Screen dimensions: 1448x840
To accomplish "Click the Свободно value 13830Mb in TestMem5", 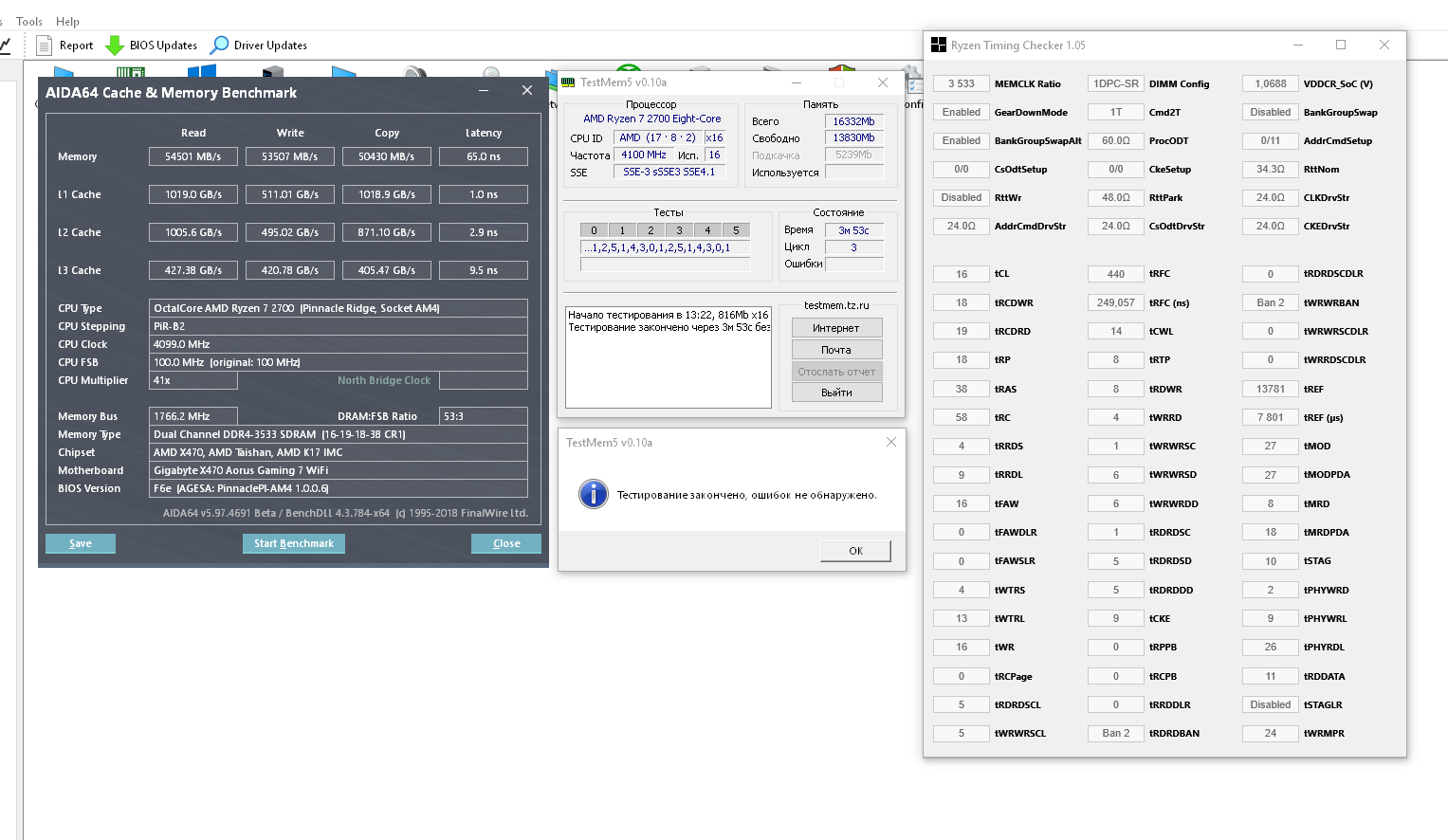I will click(x=854, y=137).
